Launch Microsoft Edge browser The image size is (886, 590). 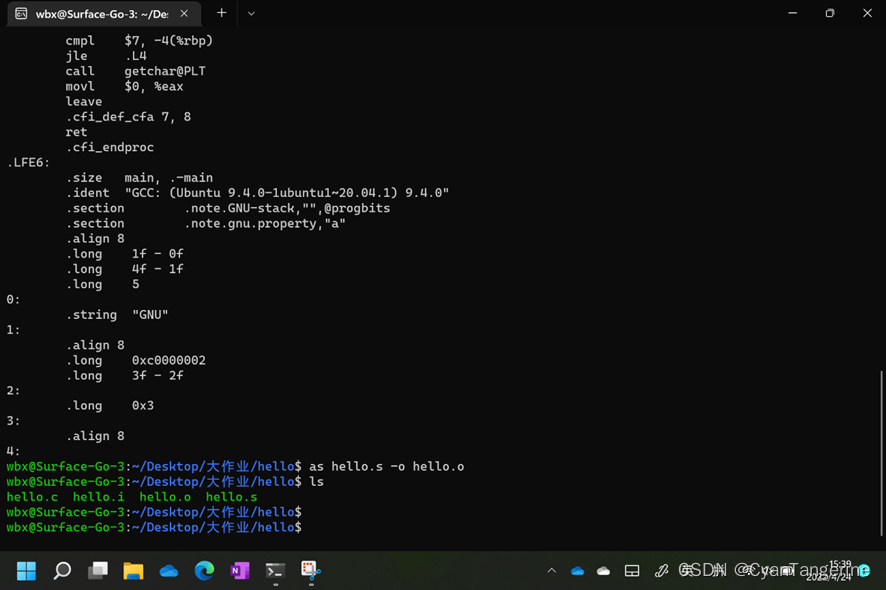tap(205, 571)
